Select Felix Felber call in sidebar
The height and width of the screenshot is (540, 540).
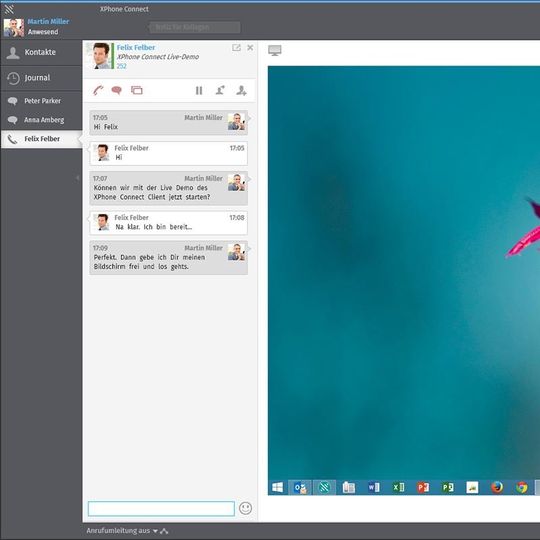coord(41,139)
